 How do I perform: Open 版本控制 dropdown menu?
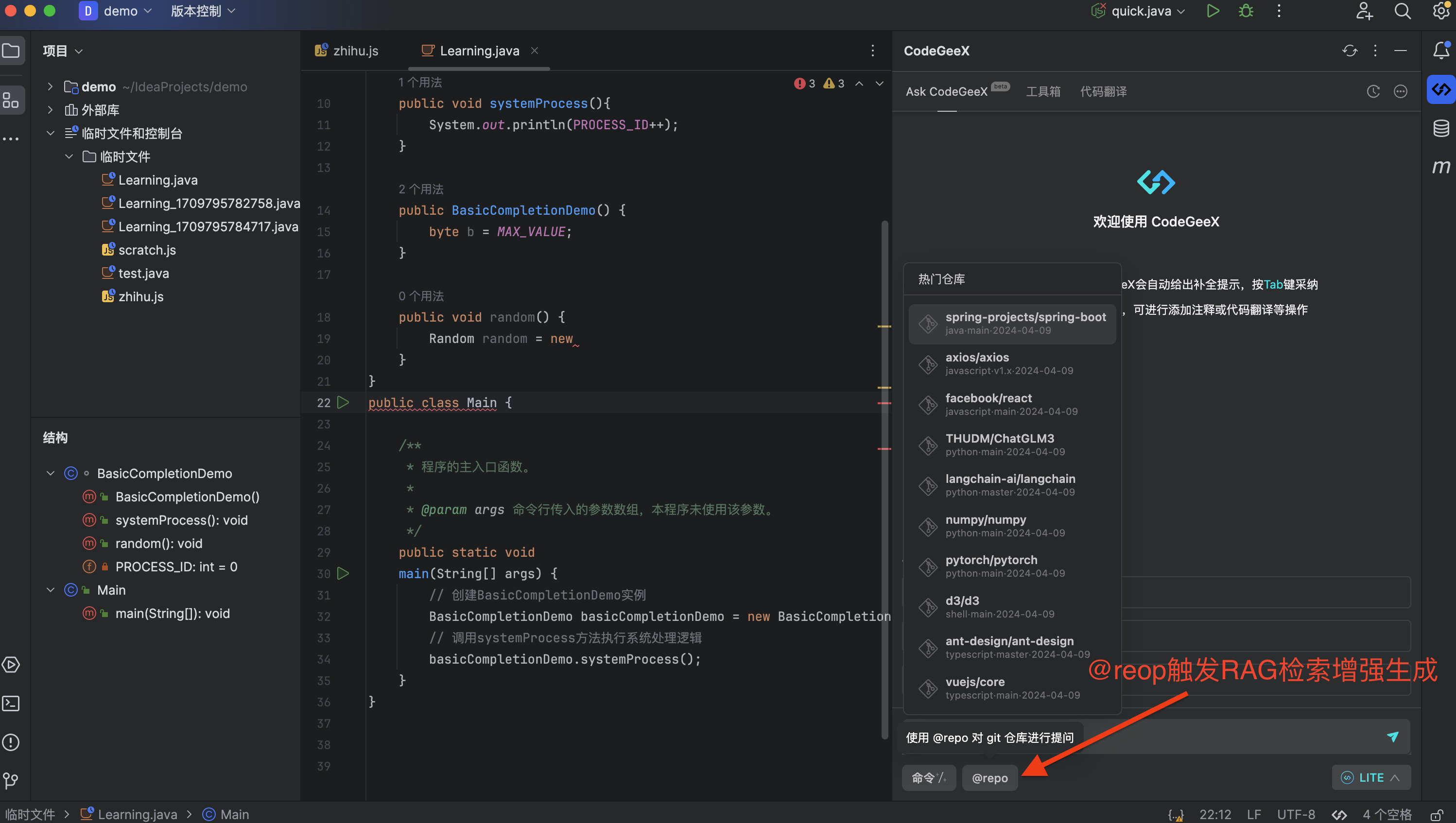[x=203, y=11]
